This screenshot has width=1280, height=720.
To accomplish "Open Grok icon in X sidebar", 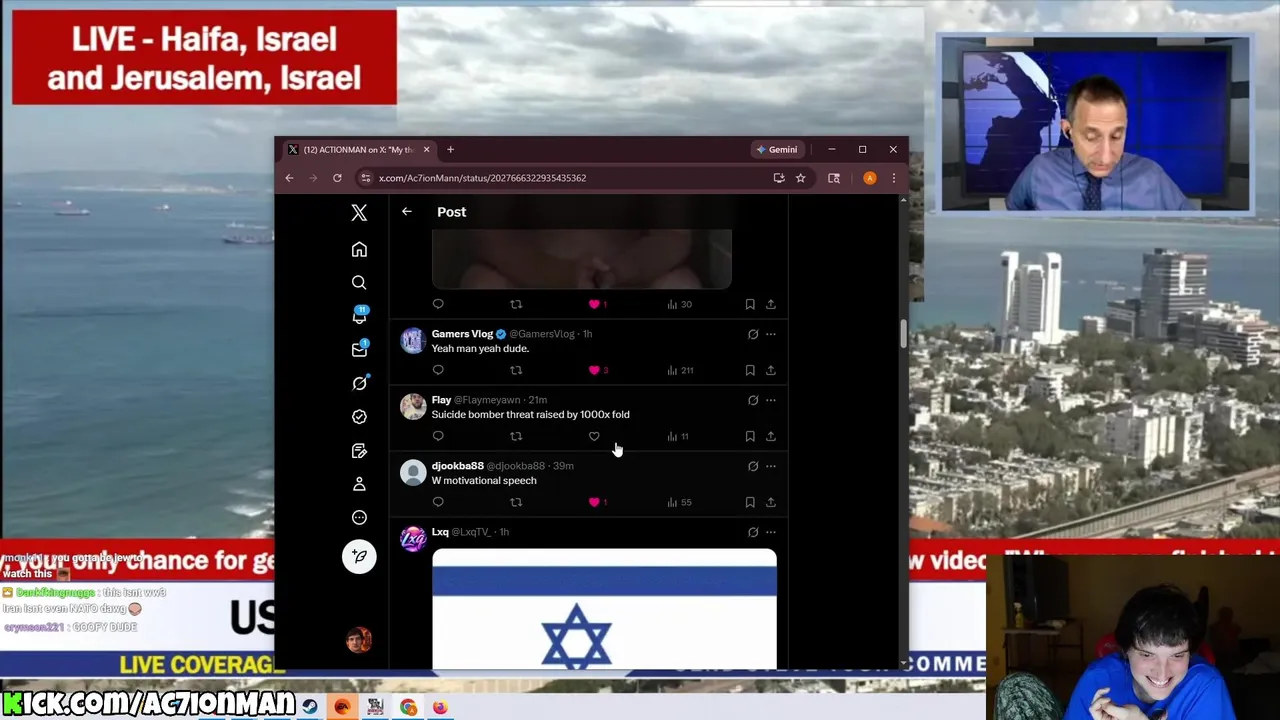I will (359, 383).
